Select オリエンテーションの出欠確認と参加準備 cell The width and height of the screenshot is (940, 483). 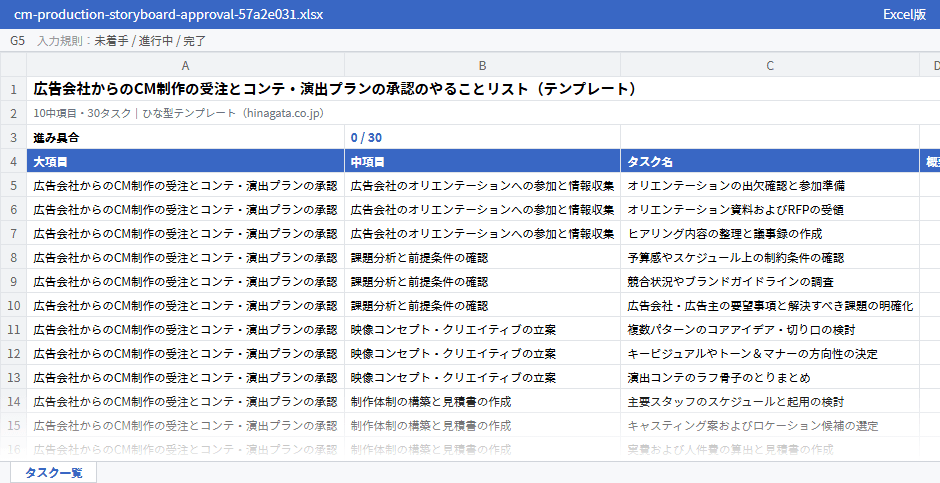point(770,185)
